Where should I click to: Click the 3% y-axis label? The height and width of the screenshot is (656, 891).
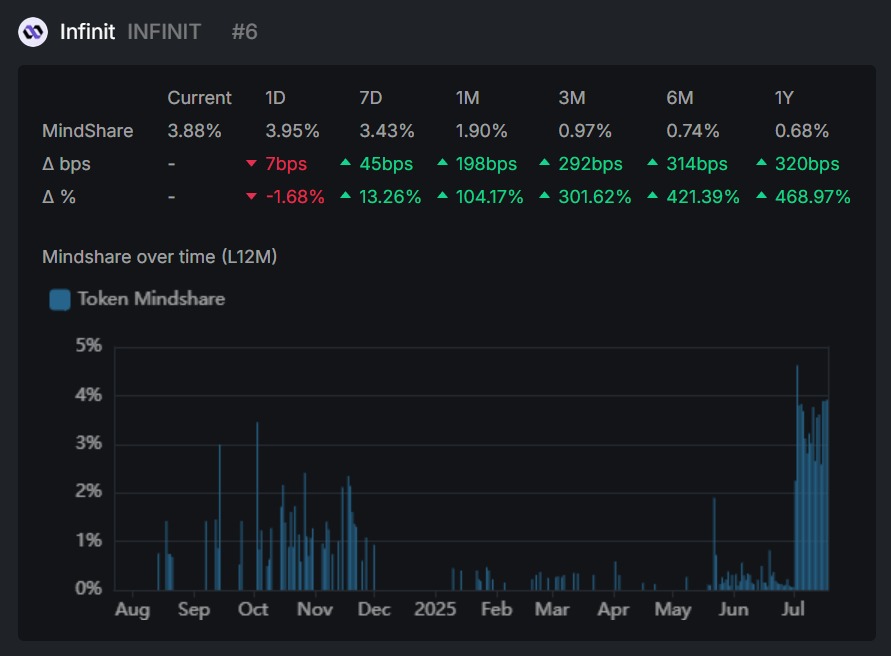(x=89, y=443)
